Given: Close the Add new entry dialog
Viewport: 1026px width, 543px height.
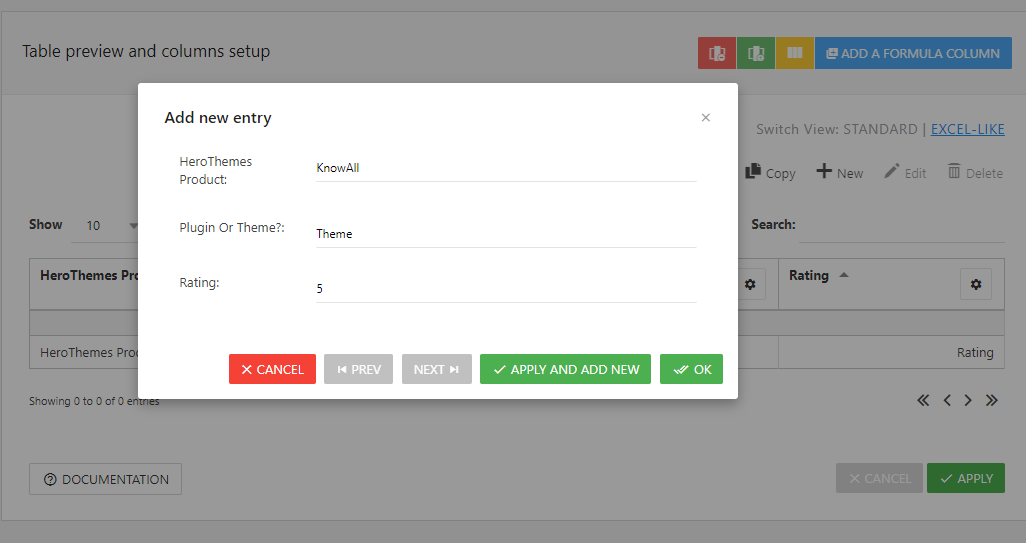Looking at the screenshot, I should tap(705, 118).
